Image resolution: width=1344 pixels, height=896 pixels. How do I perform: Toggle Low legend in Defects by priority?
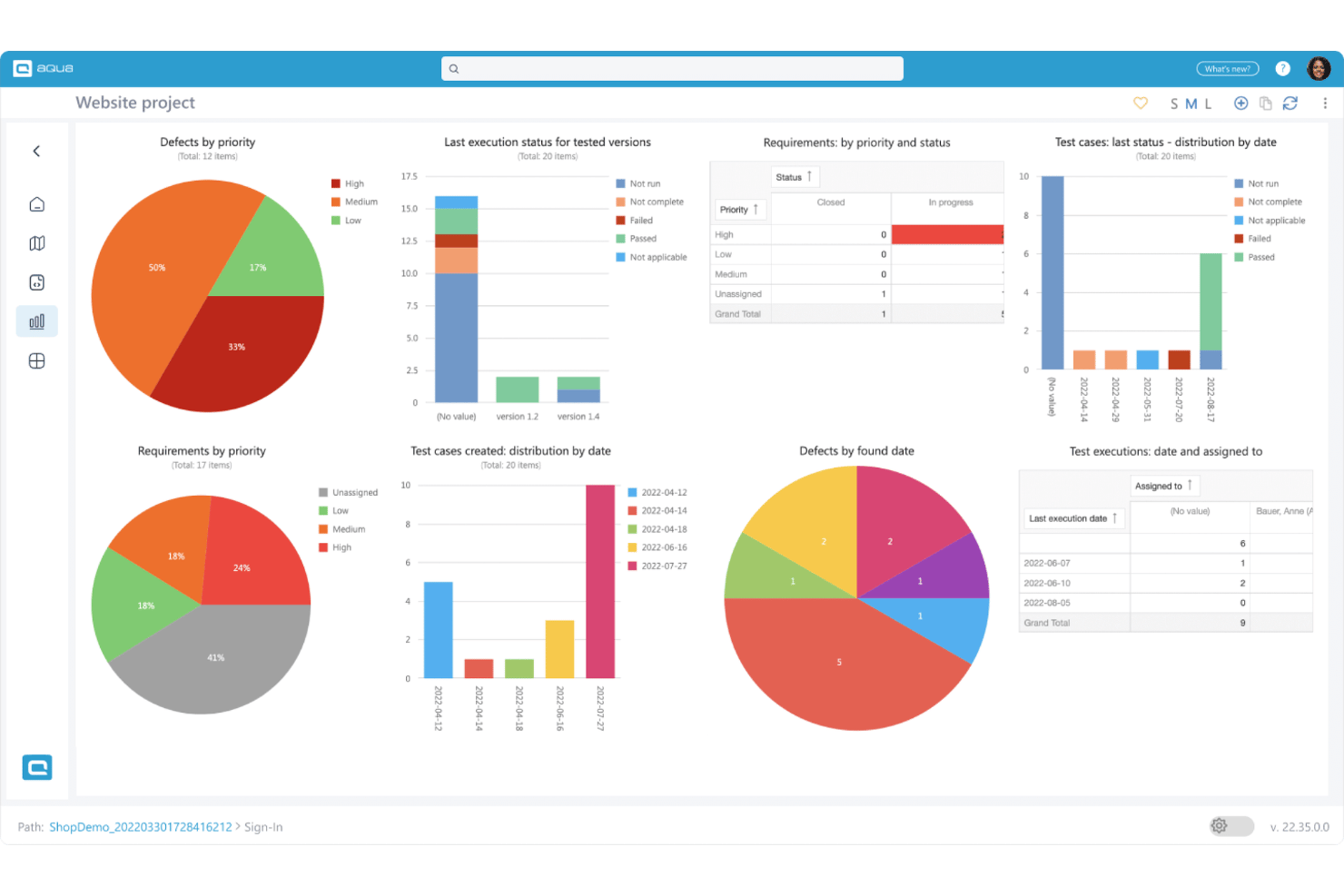pos(346,221)
